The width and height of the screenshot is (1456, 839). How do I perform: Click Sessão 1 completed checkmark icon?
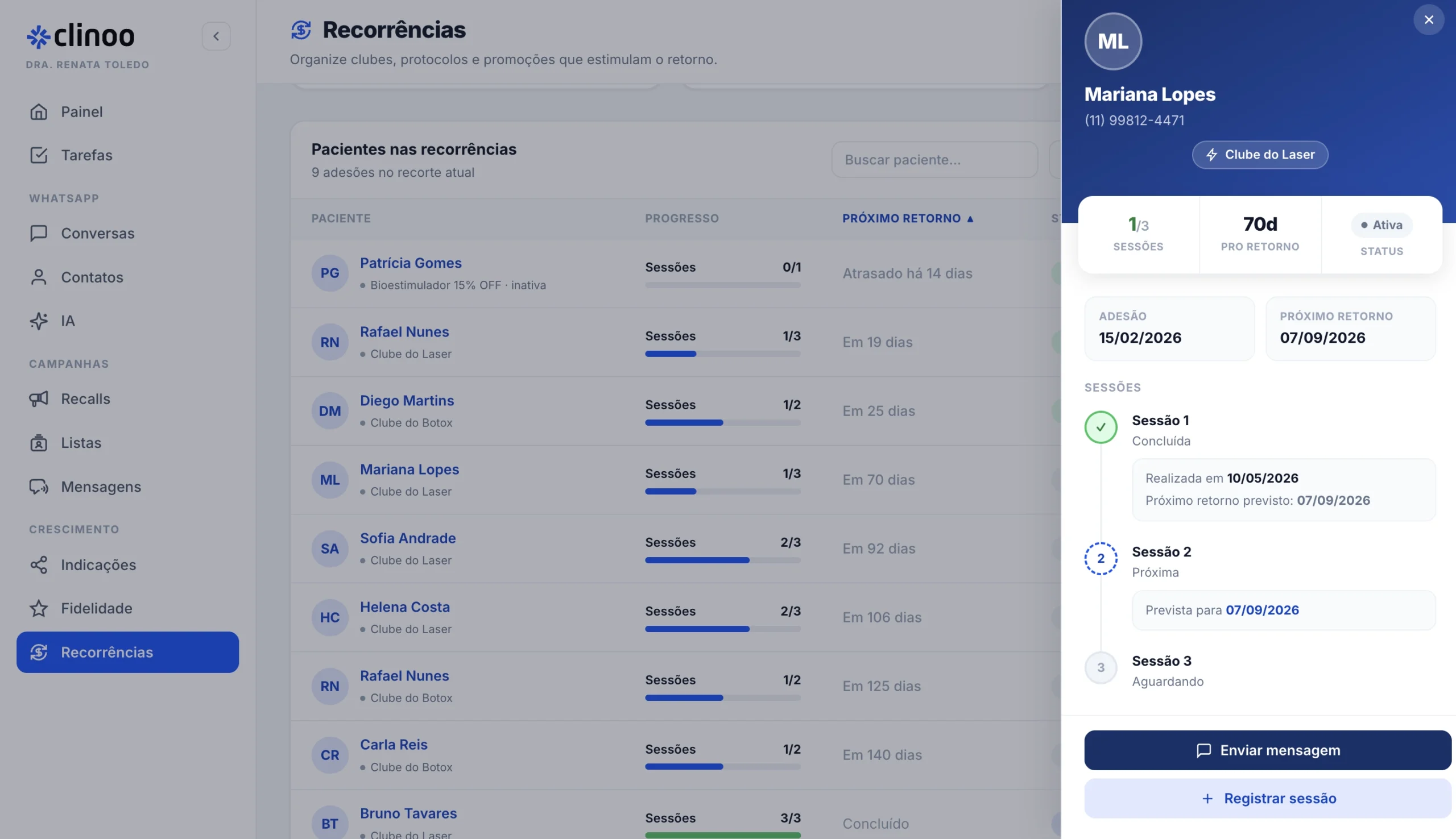1101,427
